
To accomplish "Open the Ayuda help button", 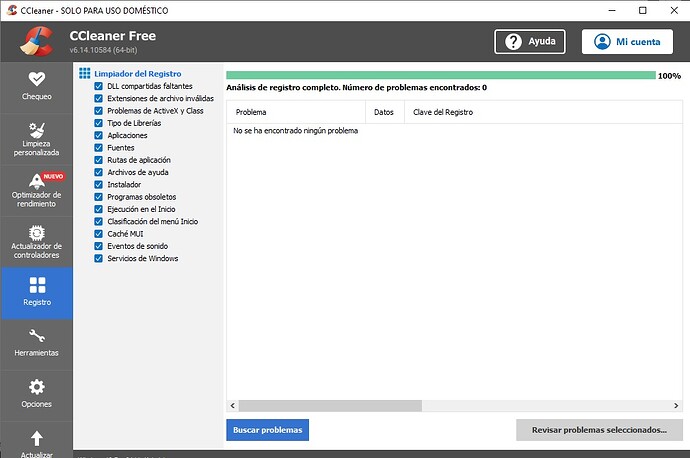I will pos(530,42).
